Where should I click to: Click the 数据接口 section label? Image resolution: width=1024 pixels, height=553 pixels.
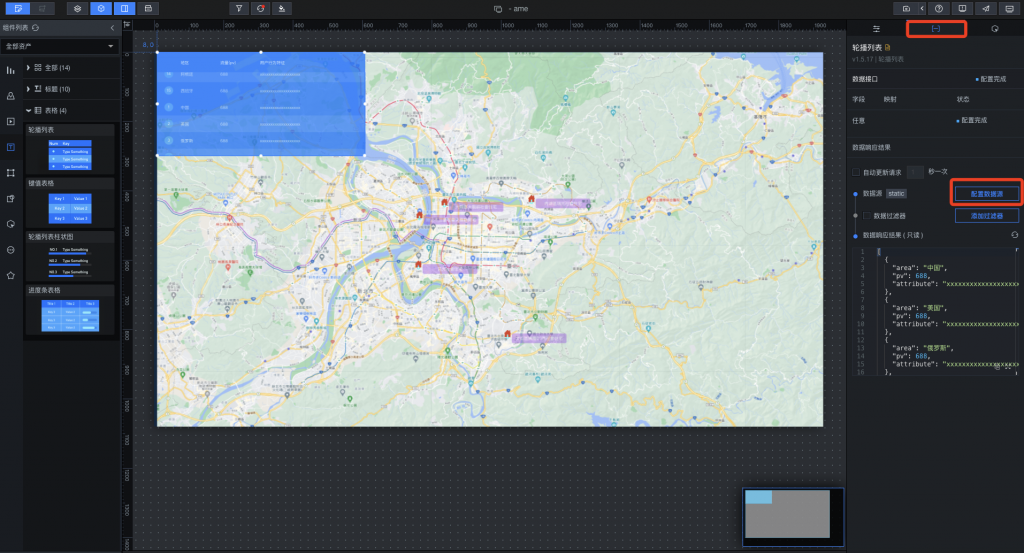[x=865, y=79]
